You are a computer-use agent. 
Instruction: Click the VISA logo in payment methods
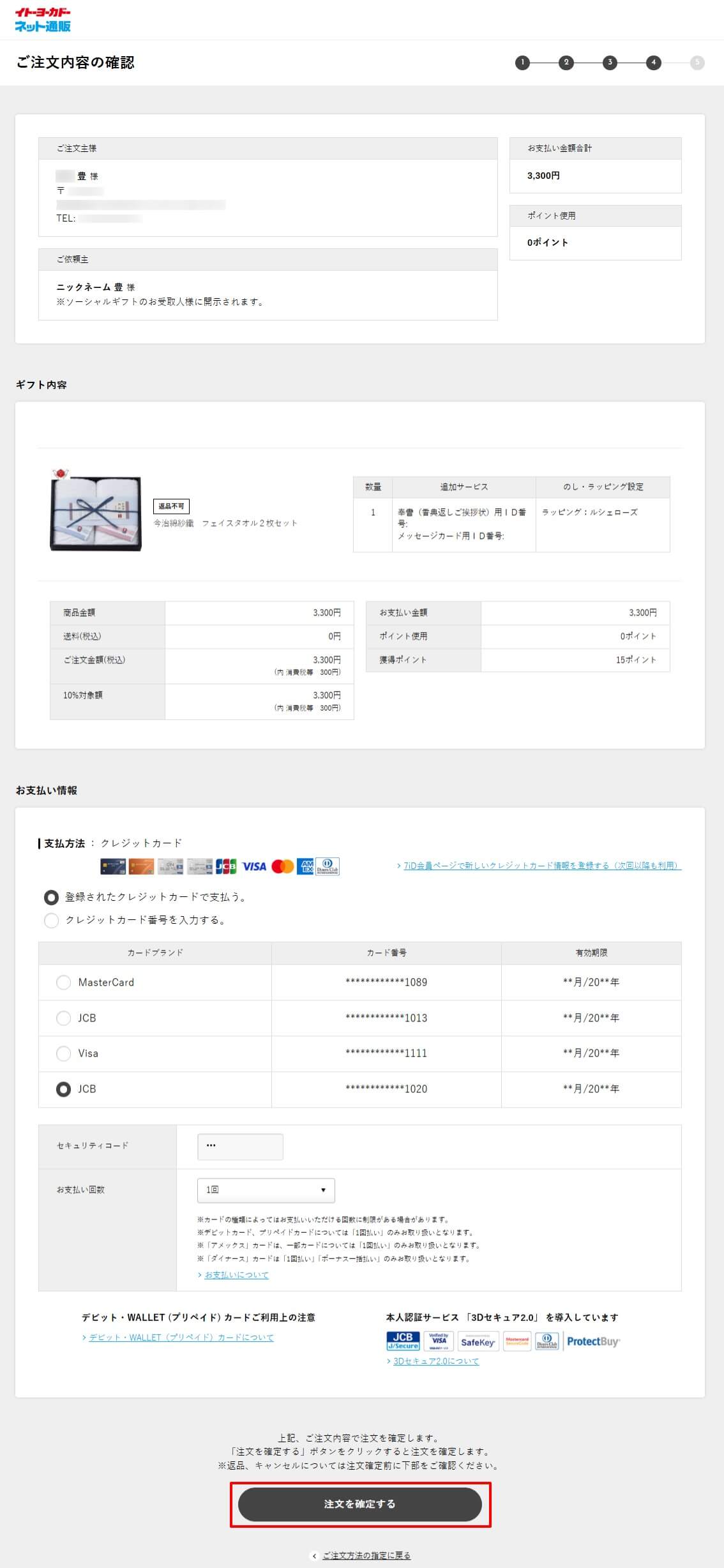click(253, 866)
